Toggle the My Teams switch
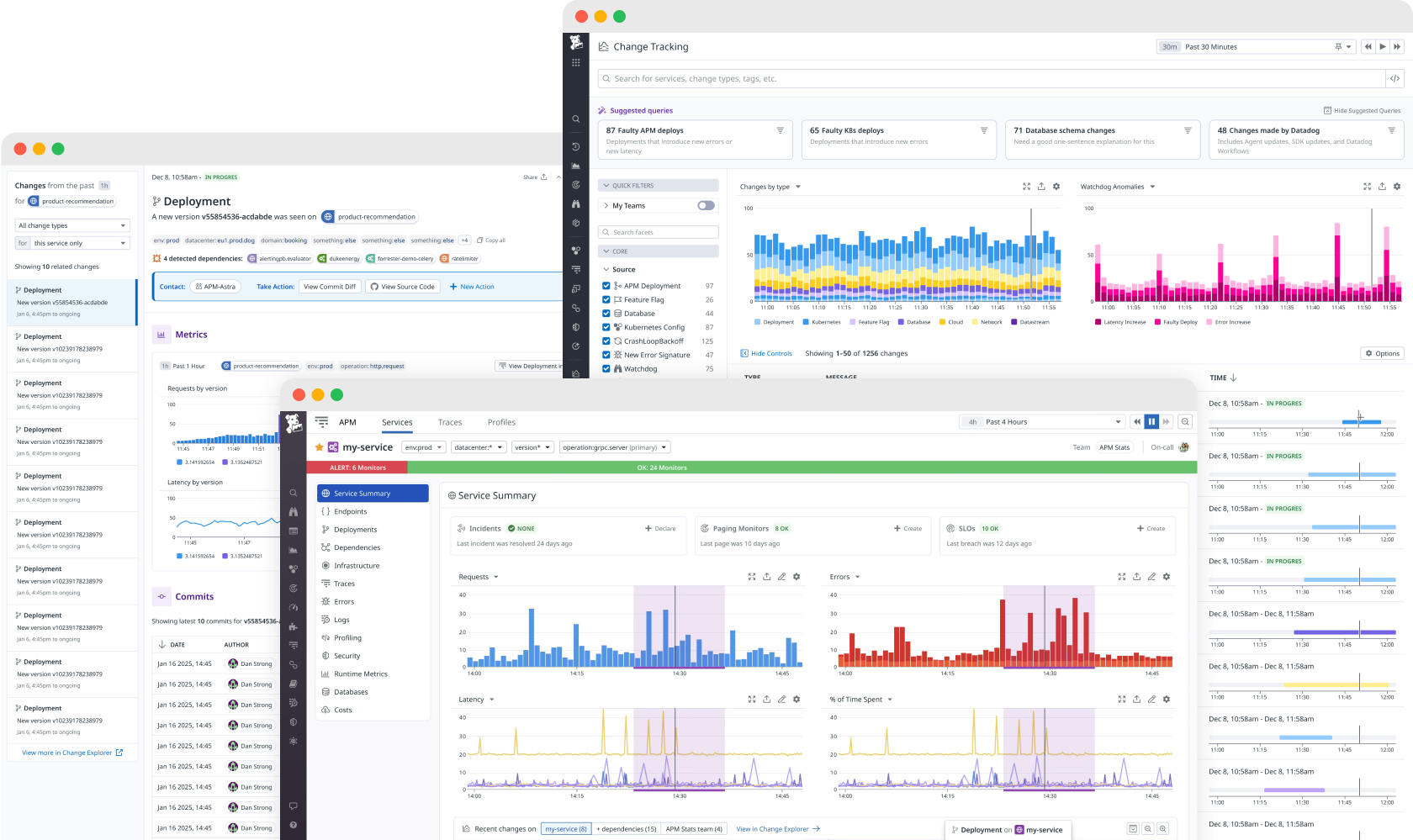This screenshot has width=1413, height=840. point(706,206)
